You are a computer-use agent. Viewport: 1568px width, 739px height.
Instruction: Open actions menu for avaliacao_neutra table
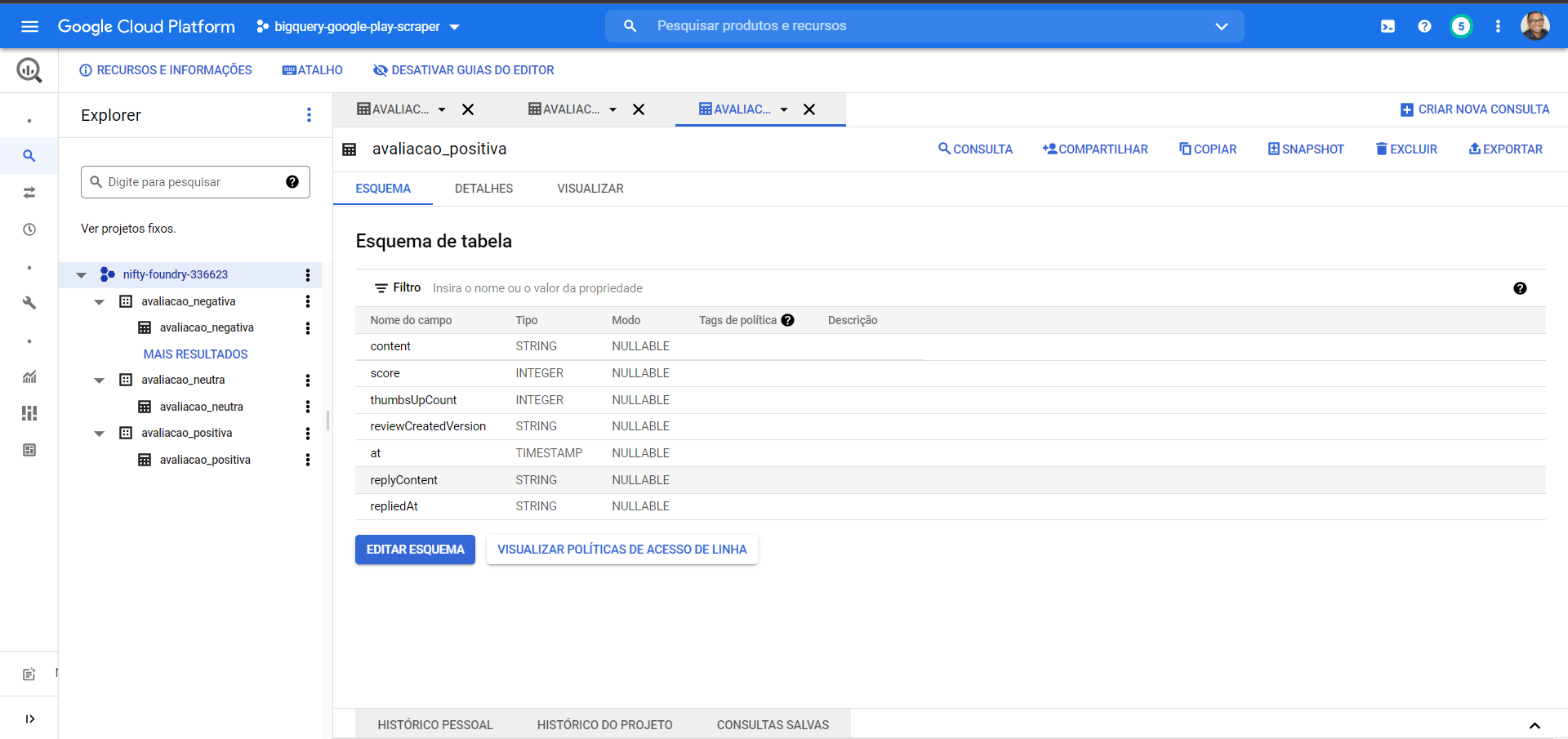(x=308, y=407)
